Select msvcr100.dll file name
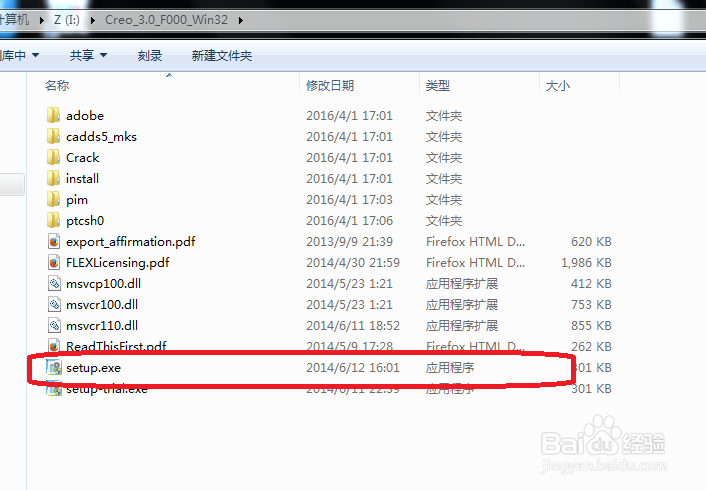The width and height of the screenshot is (706, 490). pyautogui.click(x=102, y=305)
